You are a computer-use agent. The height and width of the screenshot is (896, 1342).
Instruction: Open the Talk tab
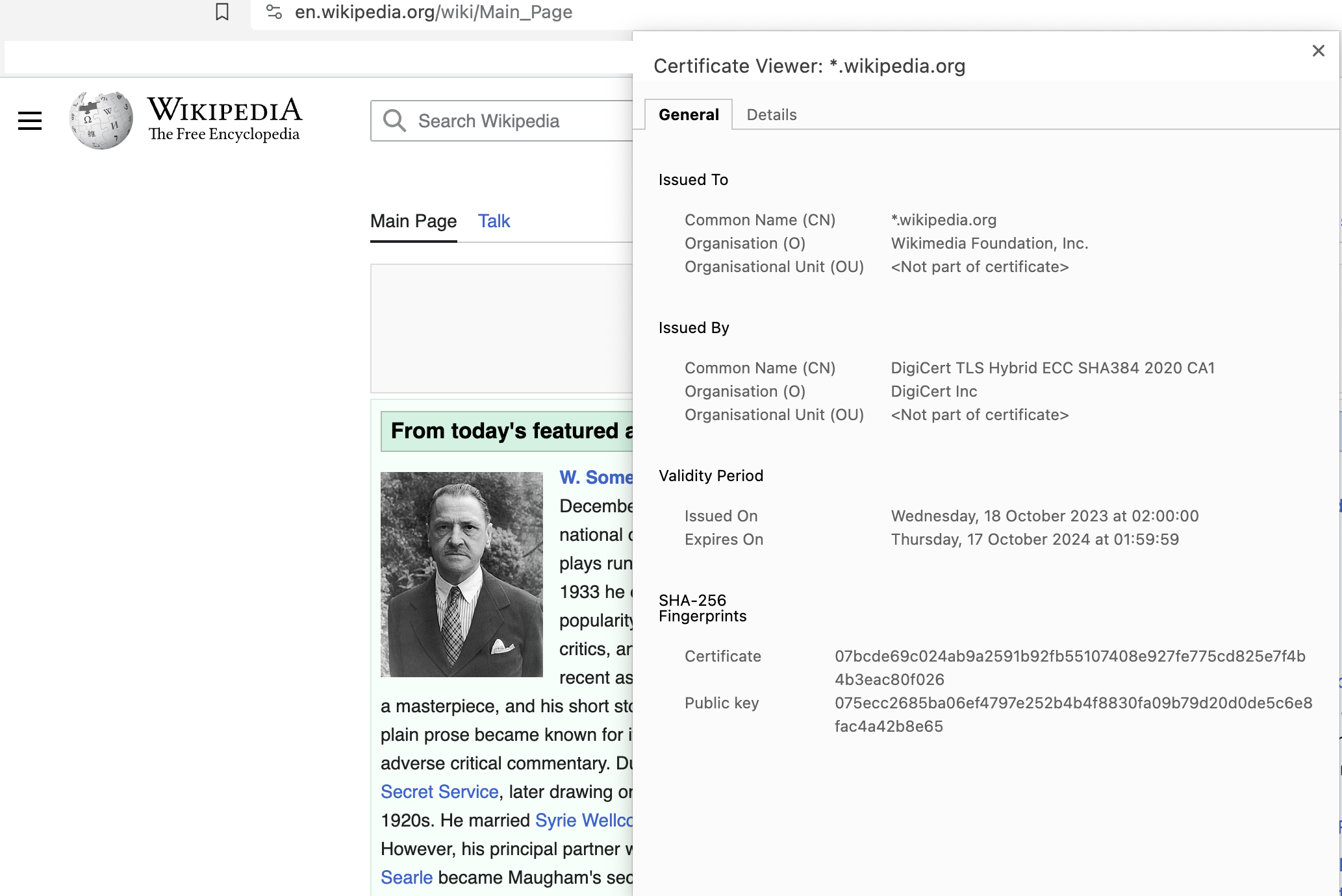[x=494, y=221]
